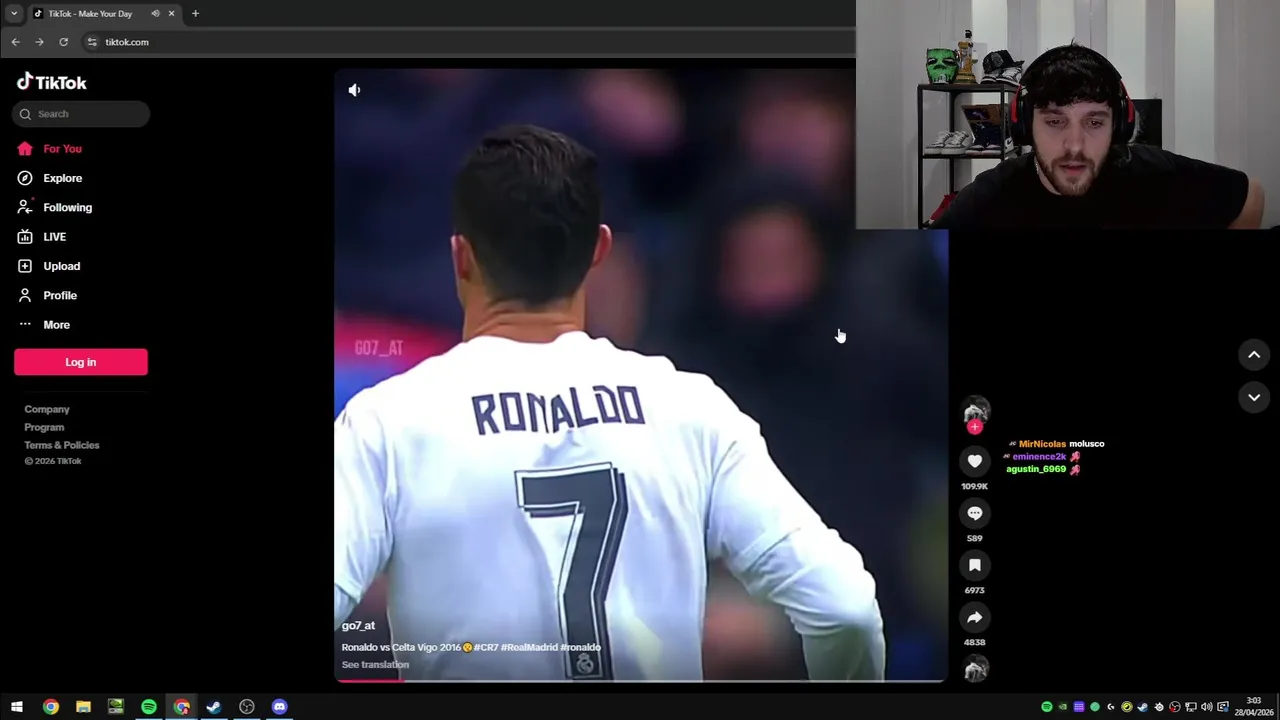Image resolution: width=1280 pixels, height=720 pixels.
Task: Open Chrome tab search dropdown
Action: point(14,14)
